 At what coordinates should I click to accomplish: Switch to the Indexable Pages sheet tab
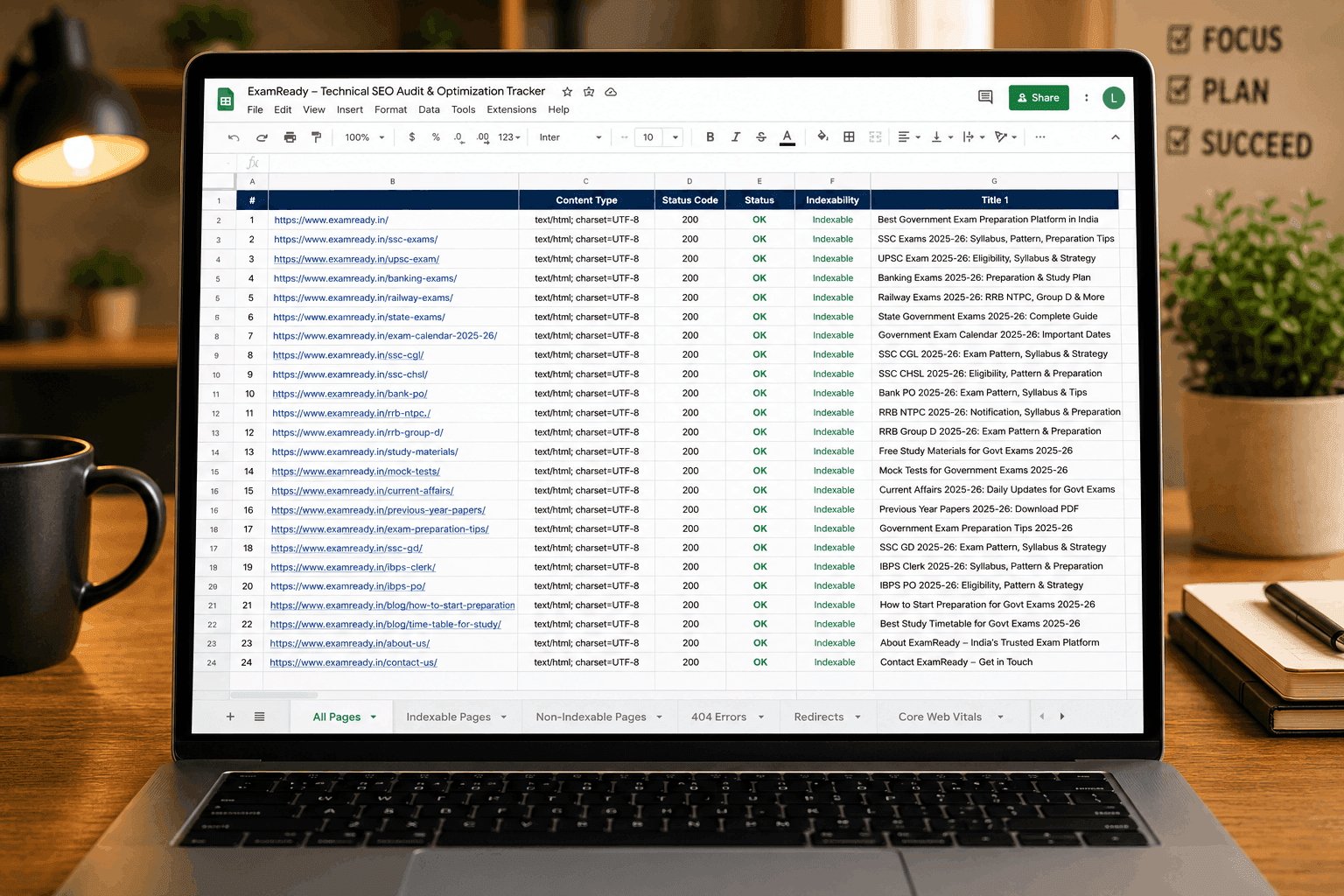tap(449, 717)
